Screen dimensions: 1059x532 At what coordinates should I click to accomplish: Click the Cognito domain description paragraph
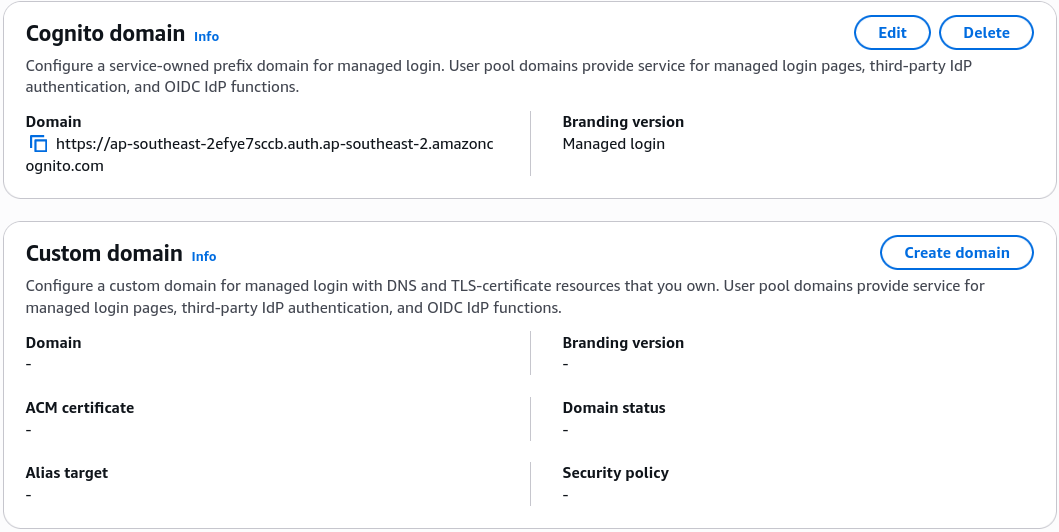(x=498, y=76)
